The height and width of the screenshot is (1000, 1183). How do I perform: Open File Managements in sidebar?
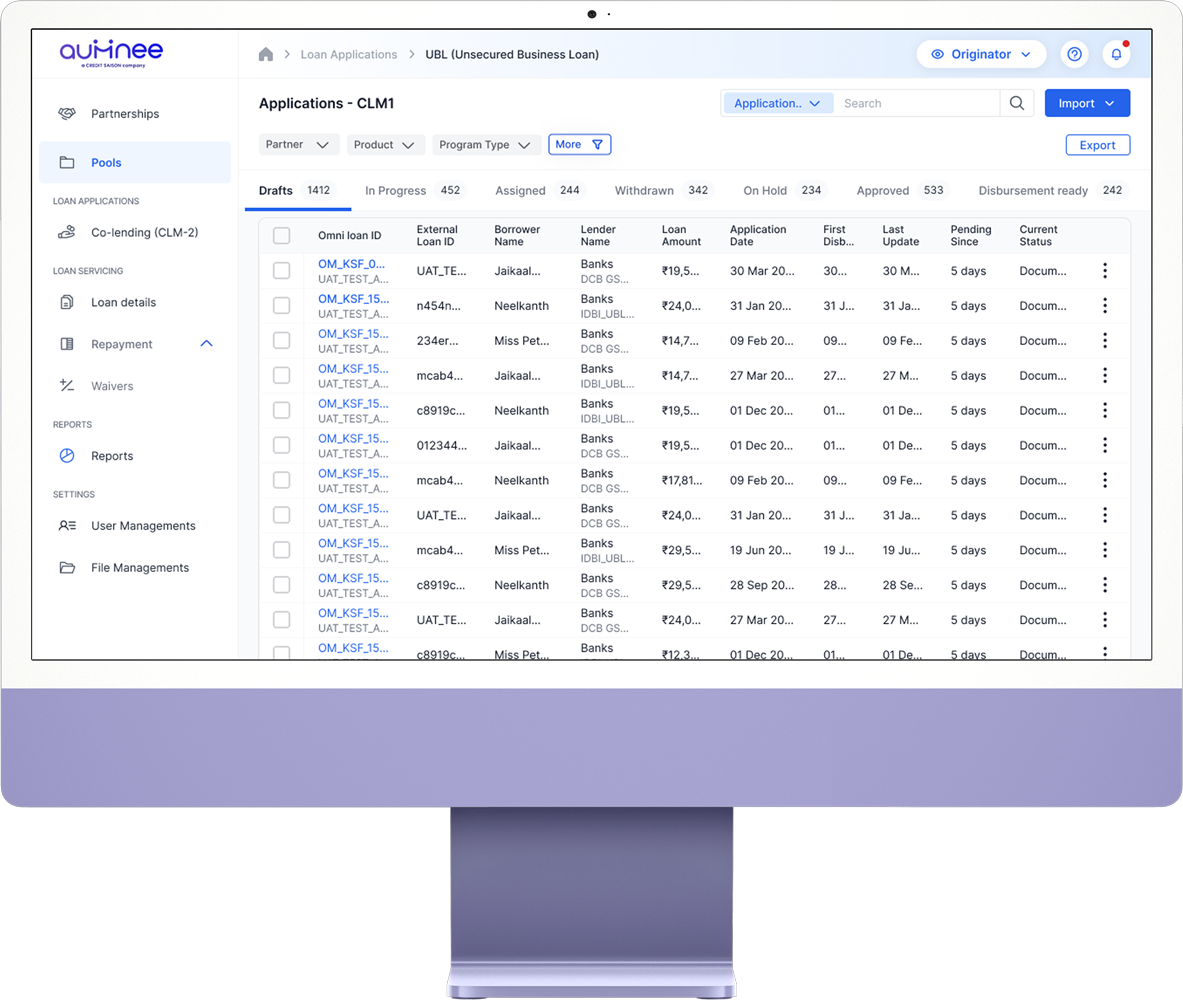click(x=140, y=568)
